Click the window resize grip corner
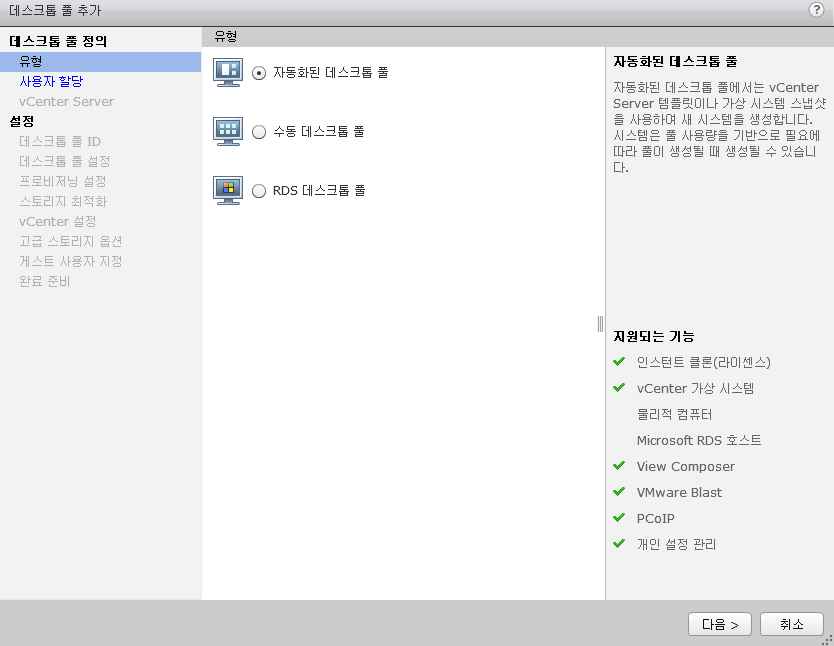834x646 pixels. click(x=828, y=640)
